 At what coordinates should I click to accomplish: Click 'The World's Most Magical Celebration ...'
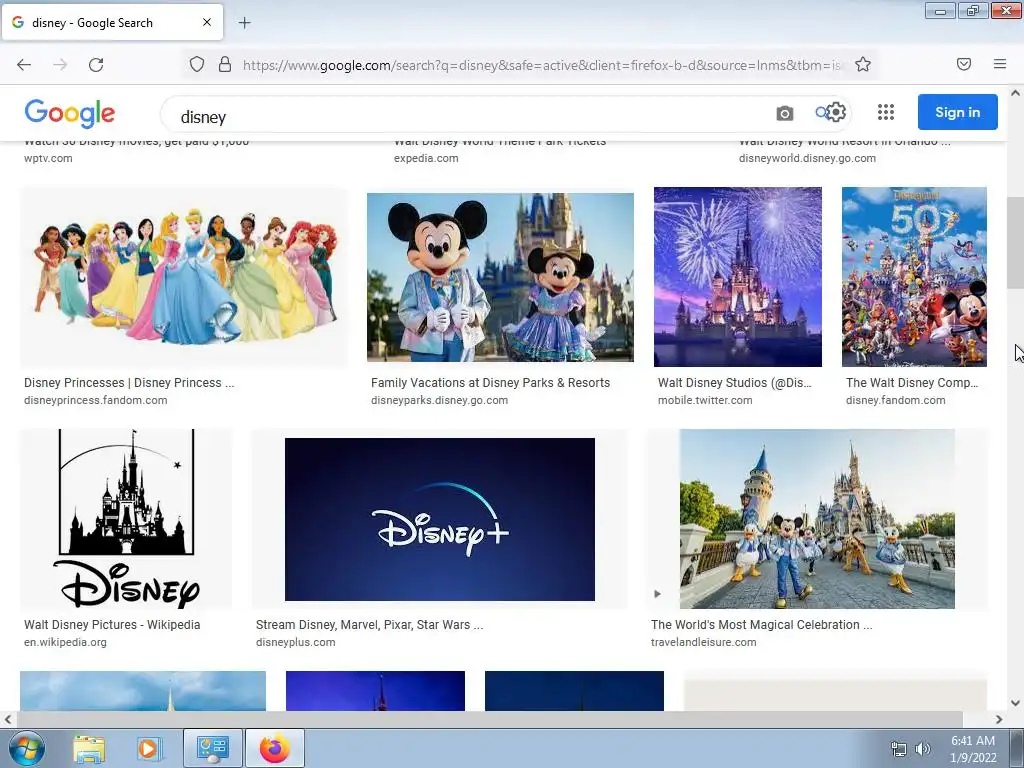[761, 624]
